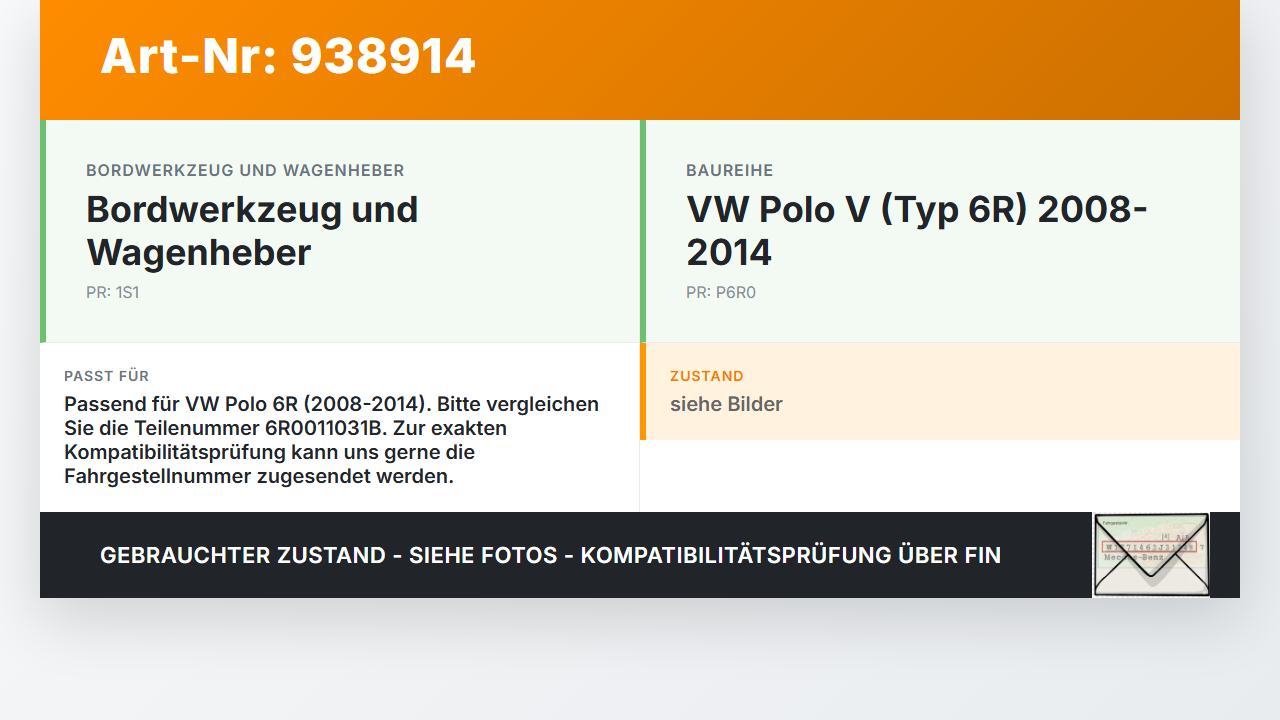The width and height of the screenshot is (1280, 720).
Task: Click the PR: P6R0 code
Action: (720, 293)
